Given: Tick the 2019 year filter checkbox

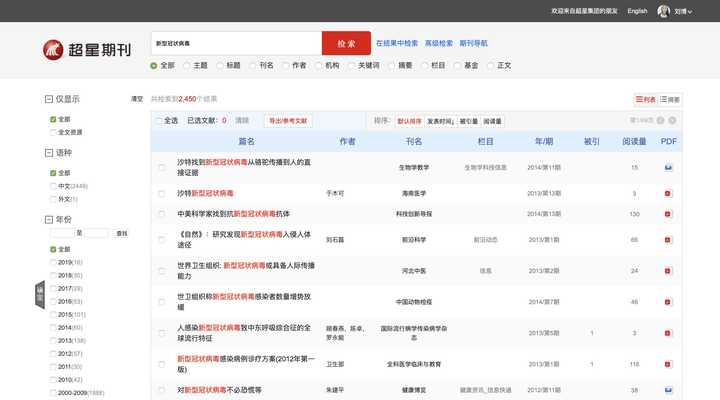Looking at the screenshot, I should click(54, 262).
